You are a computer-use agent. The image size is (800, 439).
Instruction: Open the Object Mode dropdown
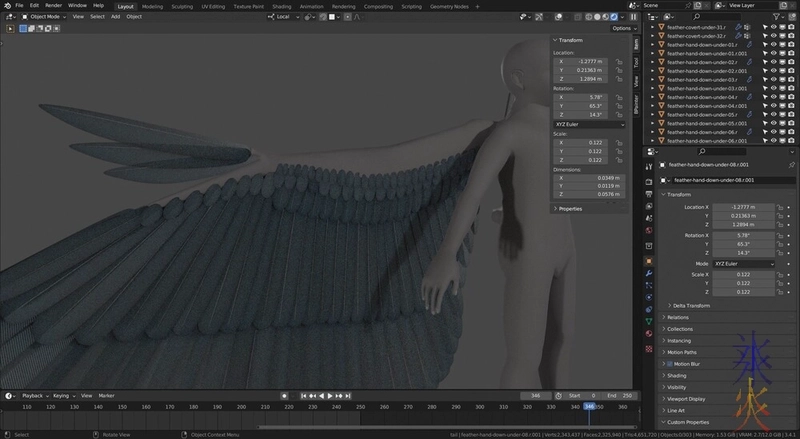click(x=43, y=17)
